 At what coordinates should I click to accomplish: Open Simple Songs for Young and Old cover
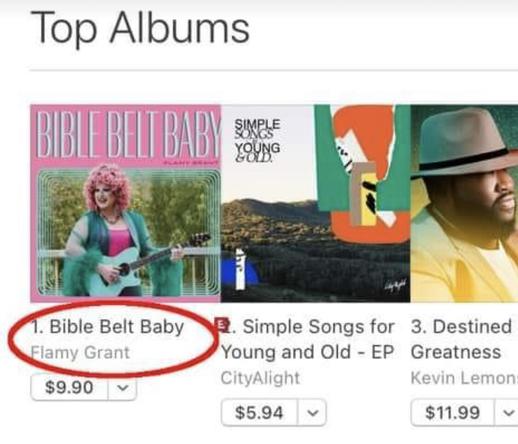(315, 203)
